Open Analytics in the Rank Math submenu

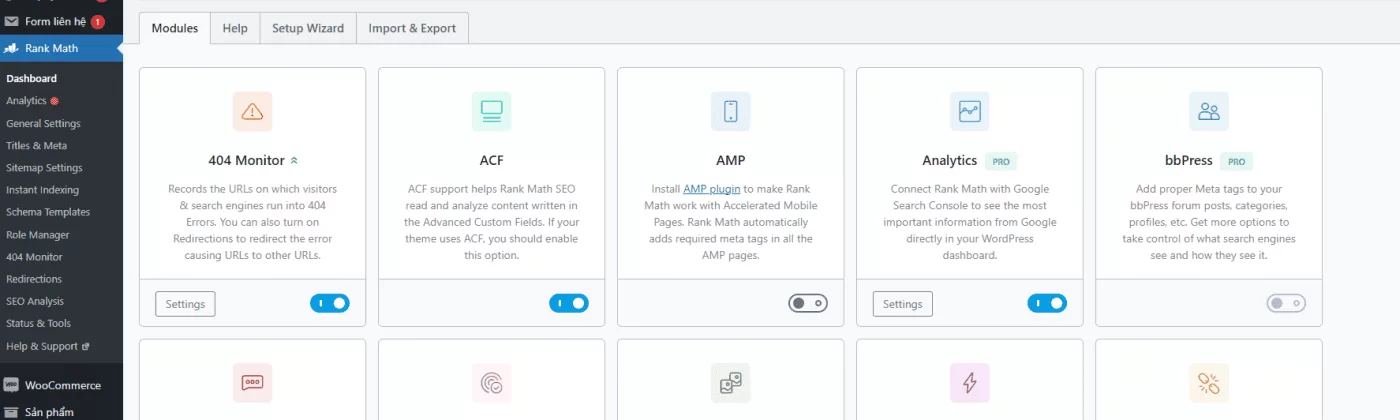[26, 101]
